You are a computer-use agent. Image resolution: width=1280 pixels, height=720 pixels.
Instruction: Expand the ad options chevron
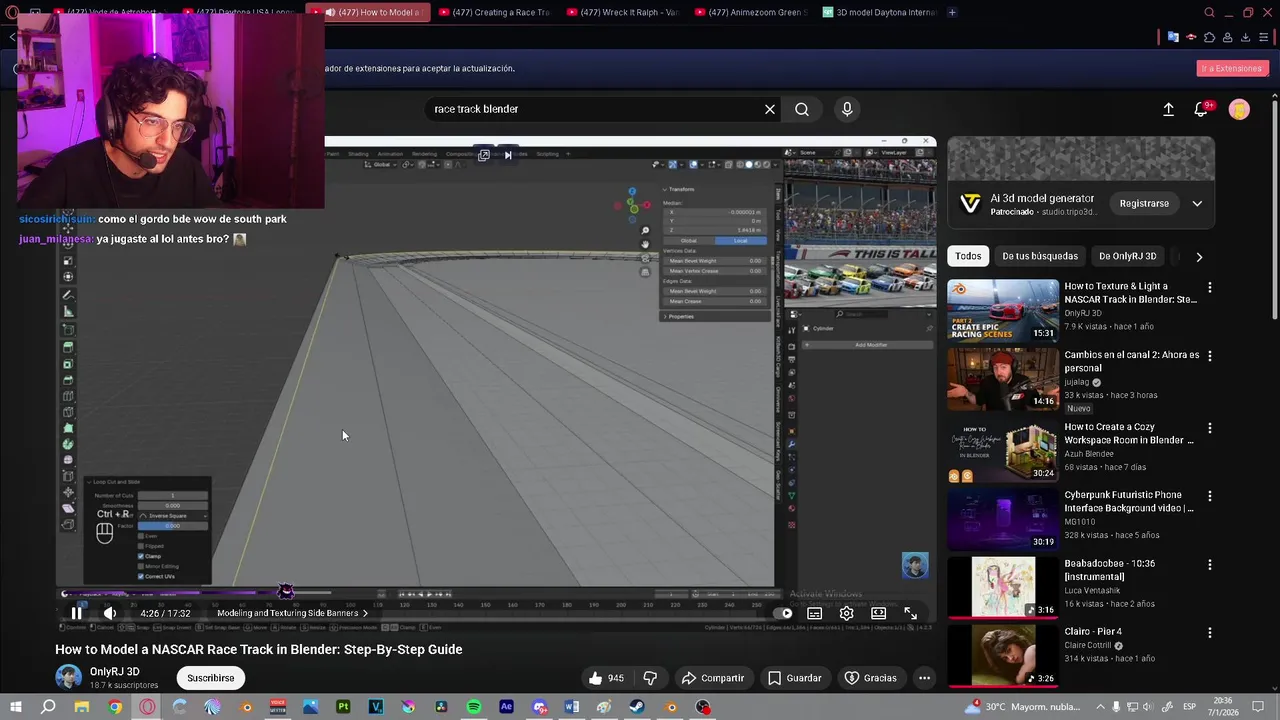(1197, 204)
